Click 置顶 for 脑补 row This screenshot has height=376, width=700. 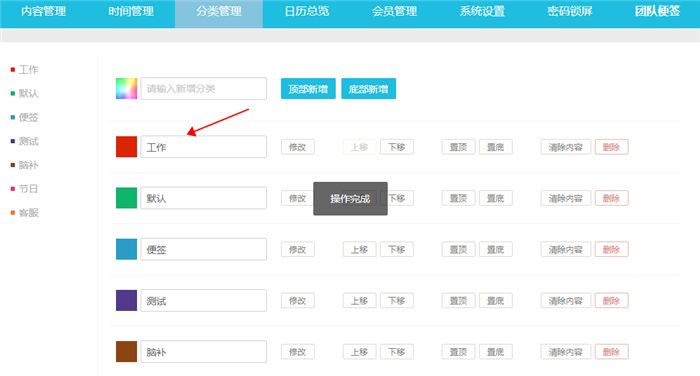458,351
